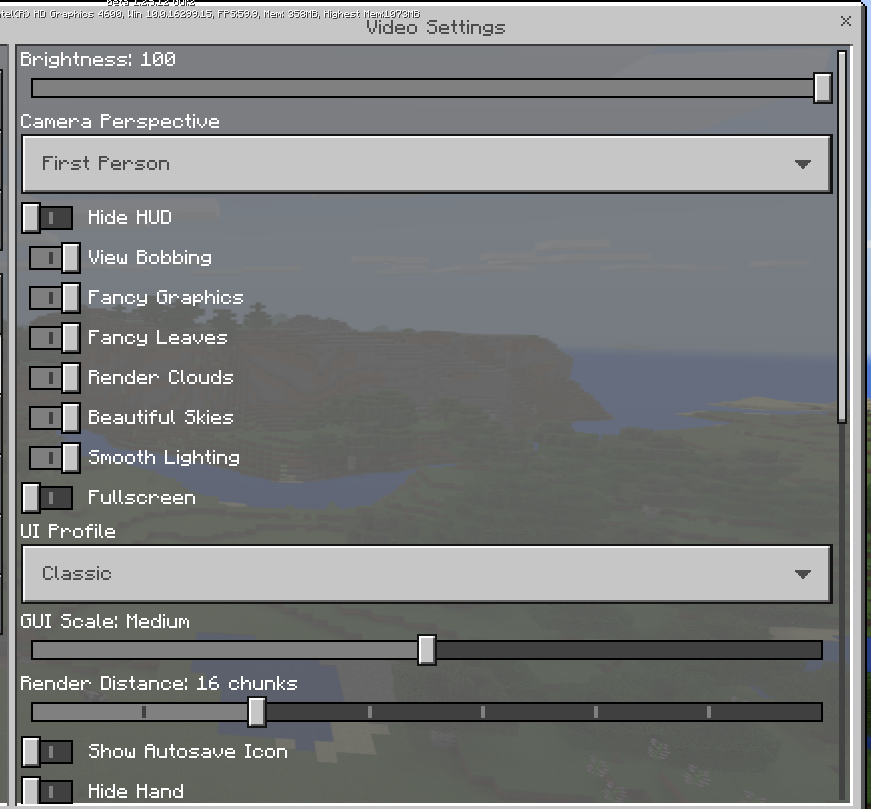Toggle Render Clouds off
Viewport: 871px width, 809px height.
54,377
